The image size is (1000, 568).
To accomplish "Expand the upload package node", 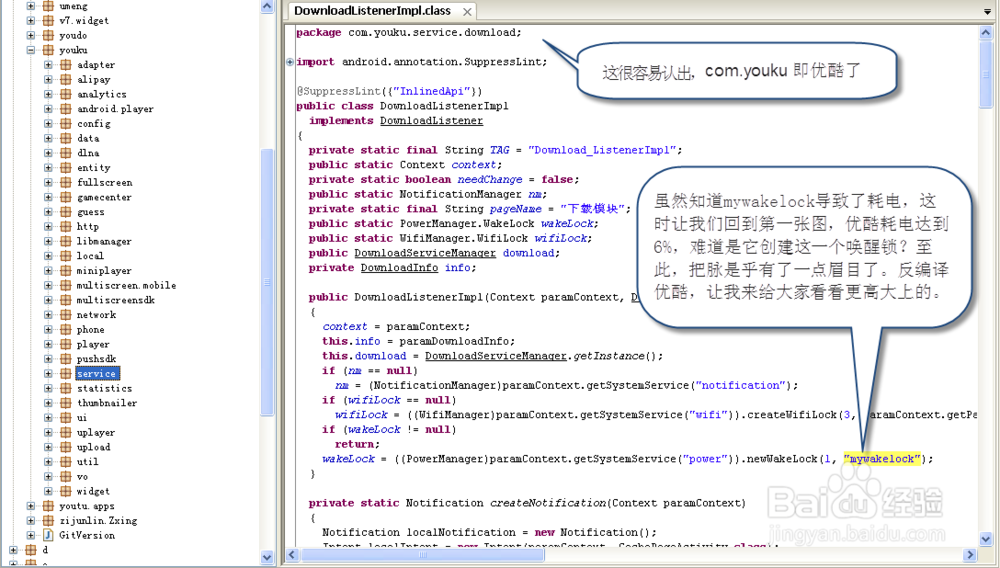I will tap(48, 447).
